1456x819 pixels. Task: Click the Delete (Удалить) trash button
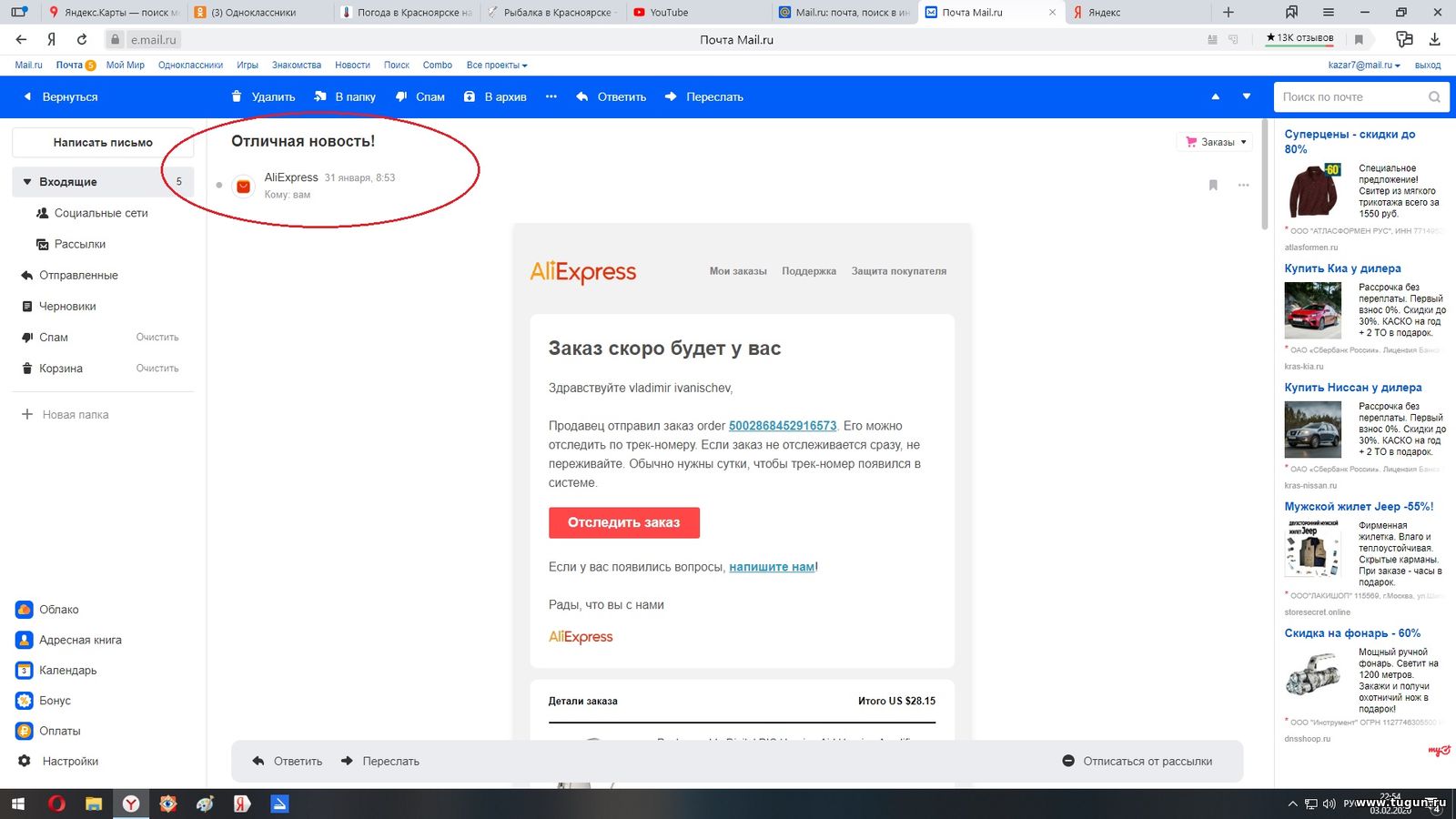(263, 96)
